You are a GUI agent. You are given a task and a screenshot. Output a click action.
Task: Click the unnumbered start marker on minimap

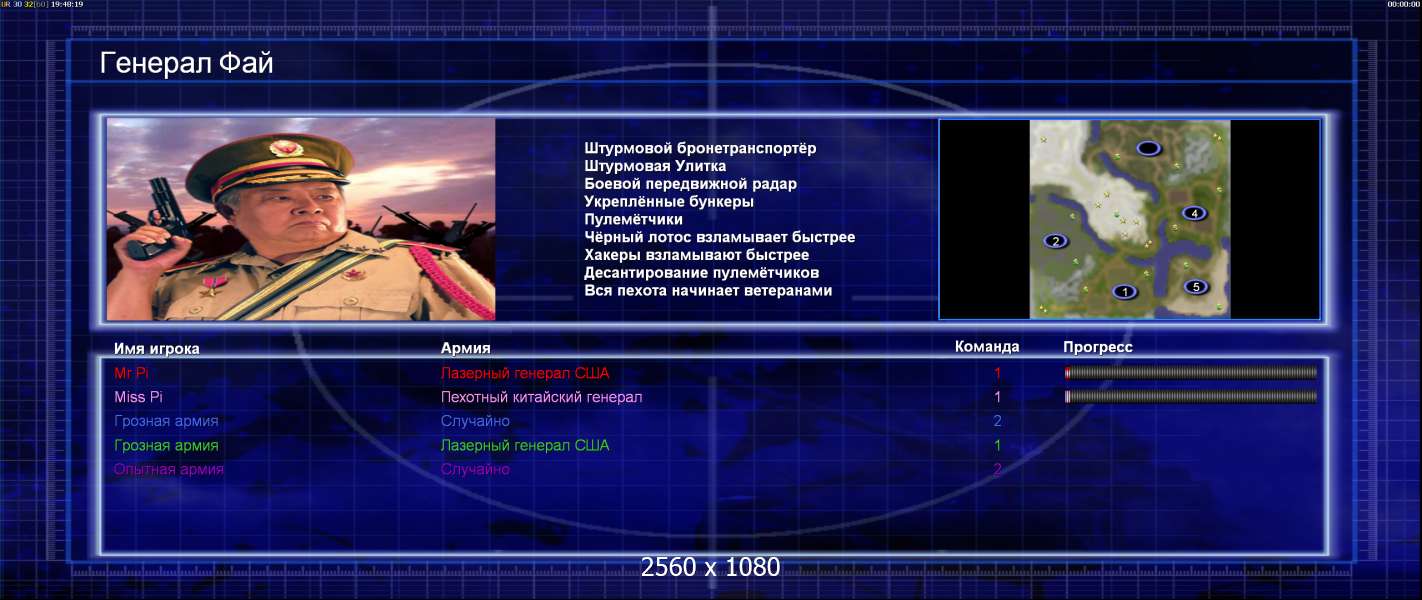(x=1148, y=148)
